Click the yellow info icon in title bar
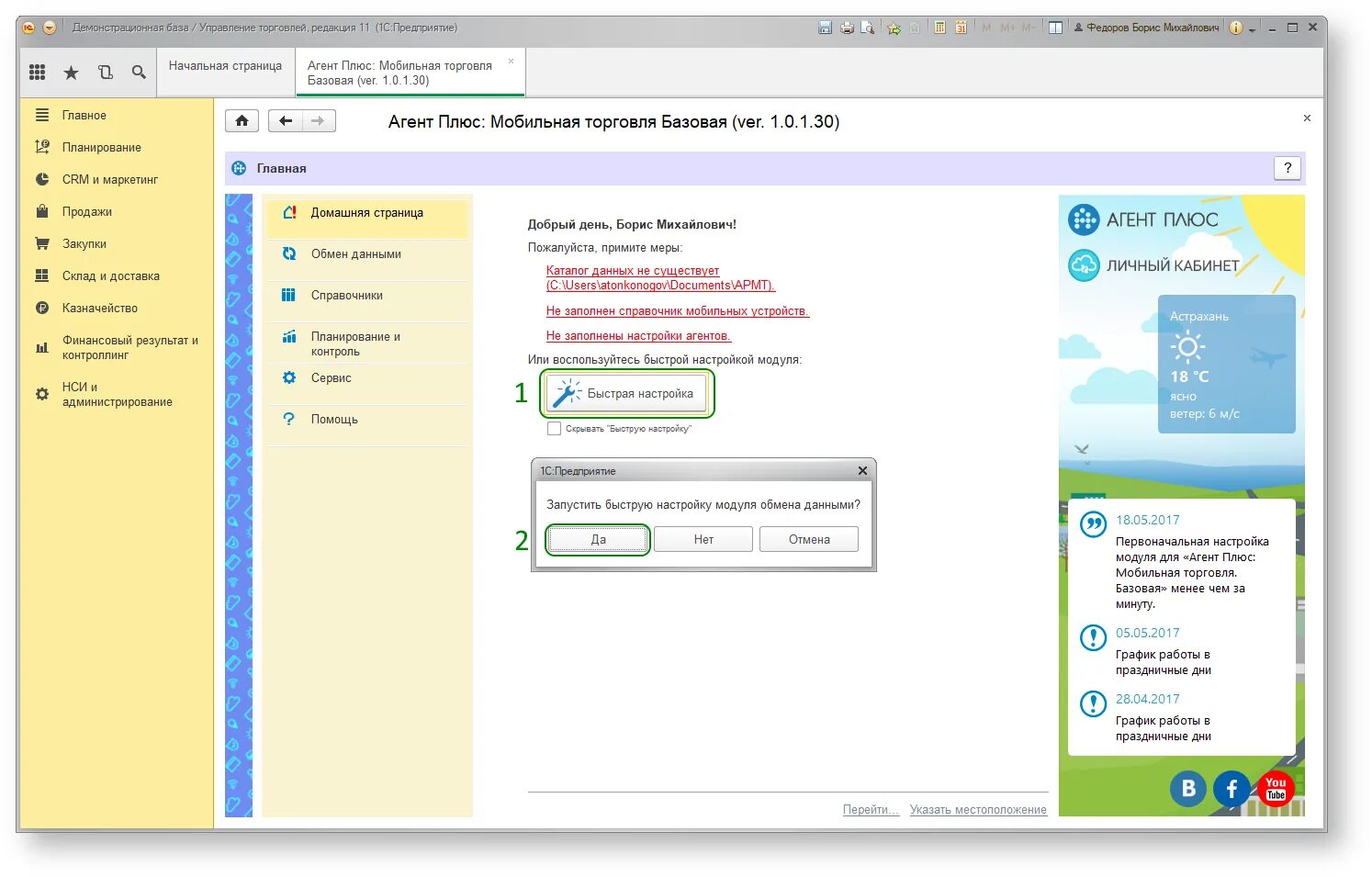 (x=1236, y=28)
